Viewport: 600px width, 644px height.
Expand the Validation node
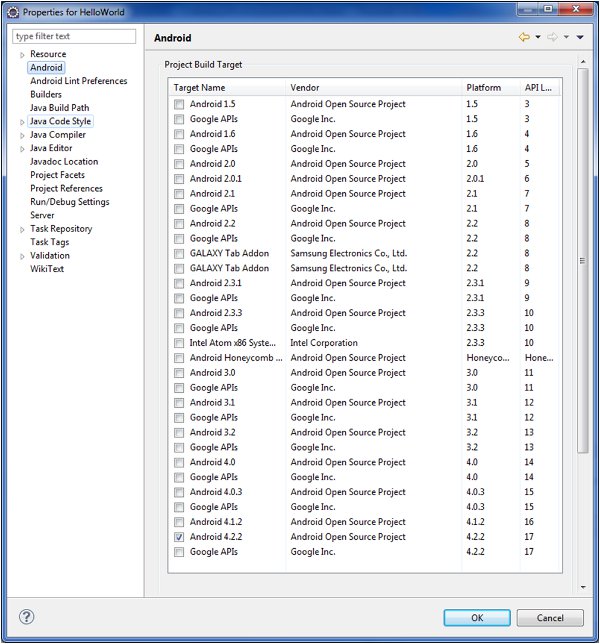(x=22, y=257)
